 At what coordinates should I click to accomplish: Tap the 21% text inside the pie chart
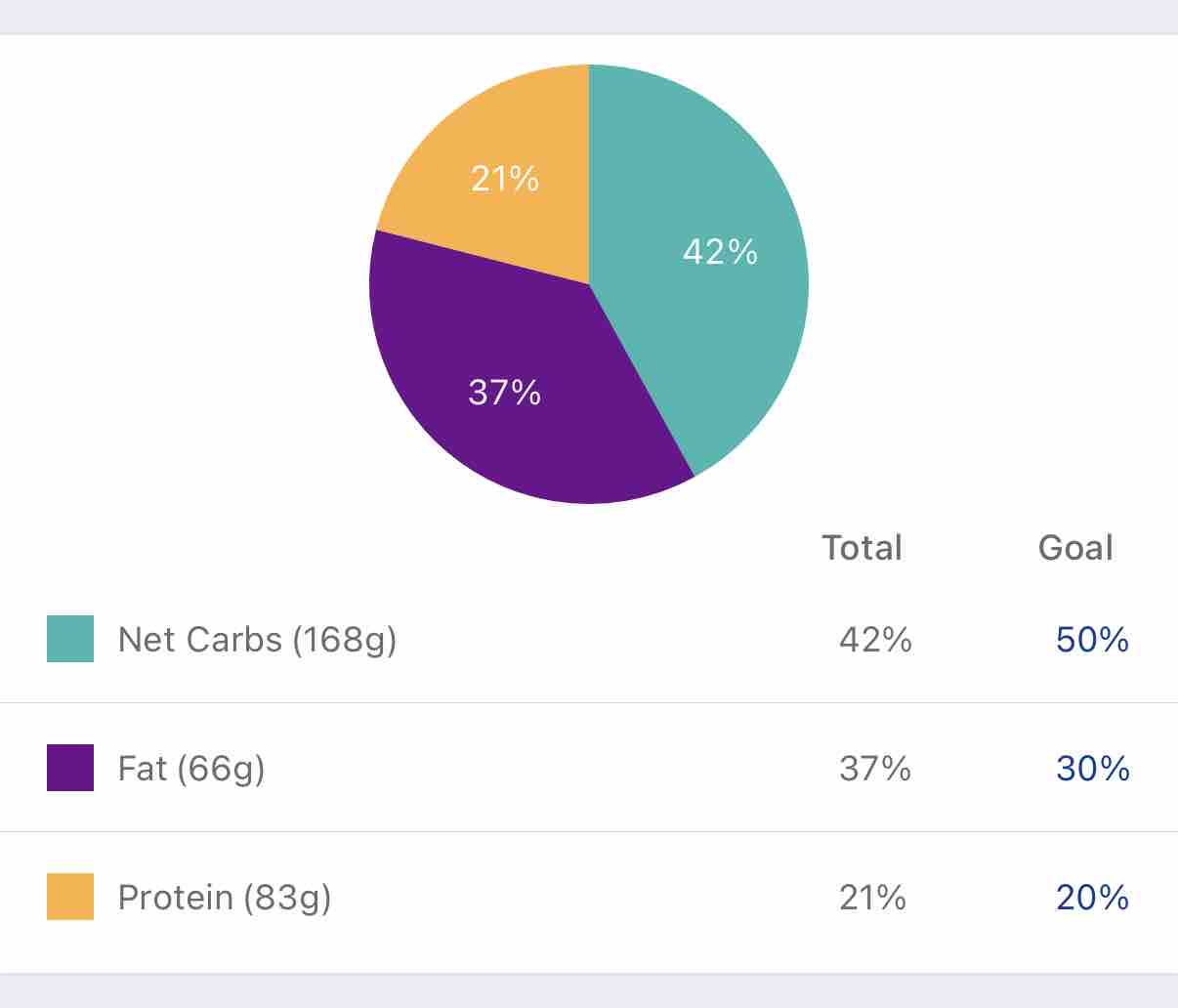pyautogui.click(x=504, y=179)
